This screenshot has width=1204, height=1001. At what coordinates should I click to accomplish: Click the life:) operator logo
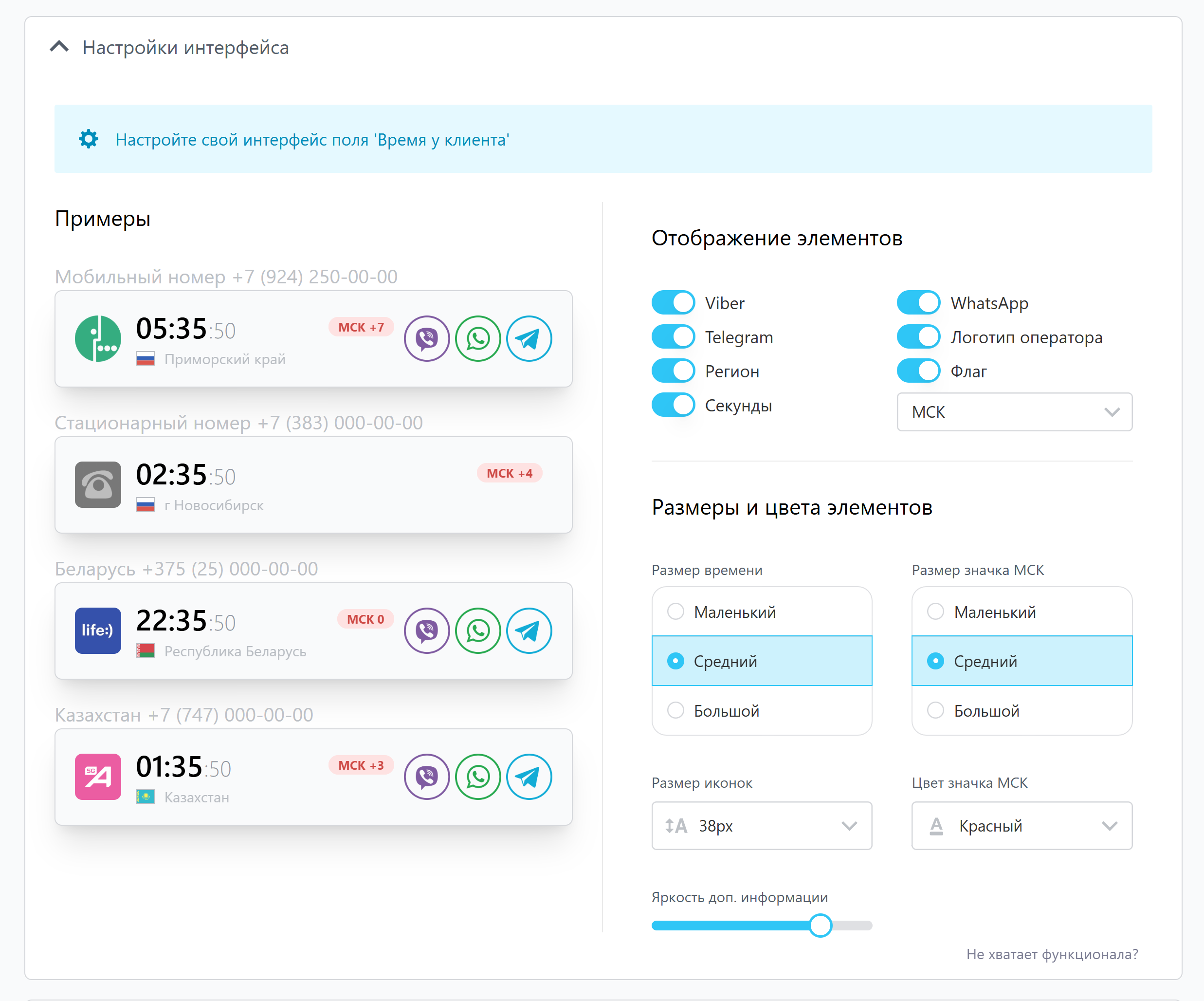click(98, 630)
